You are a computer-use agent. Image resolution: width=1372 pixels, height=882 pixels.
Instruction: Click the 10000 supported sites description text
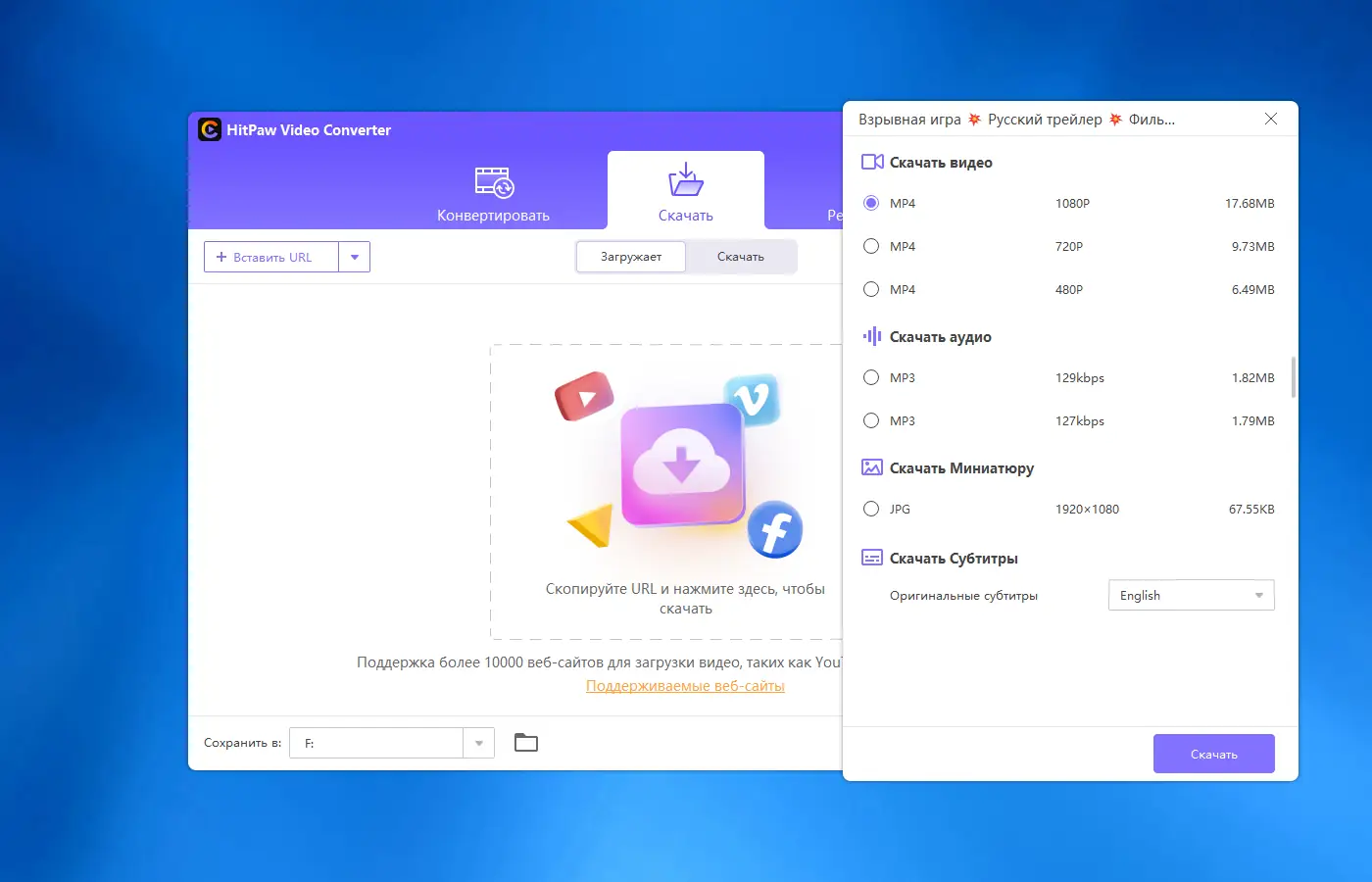(x=599, y=662)
